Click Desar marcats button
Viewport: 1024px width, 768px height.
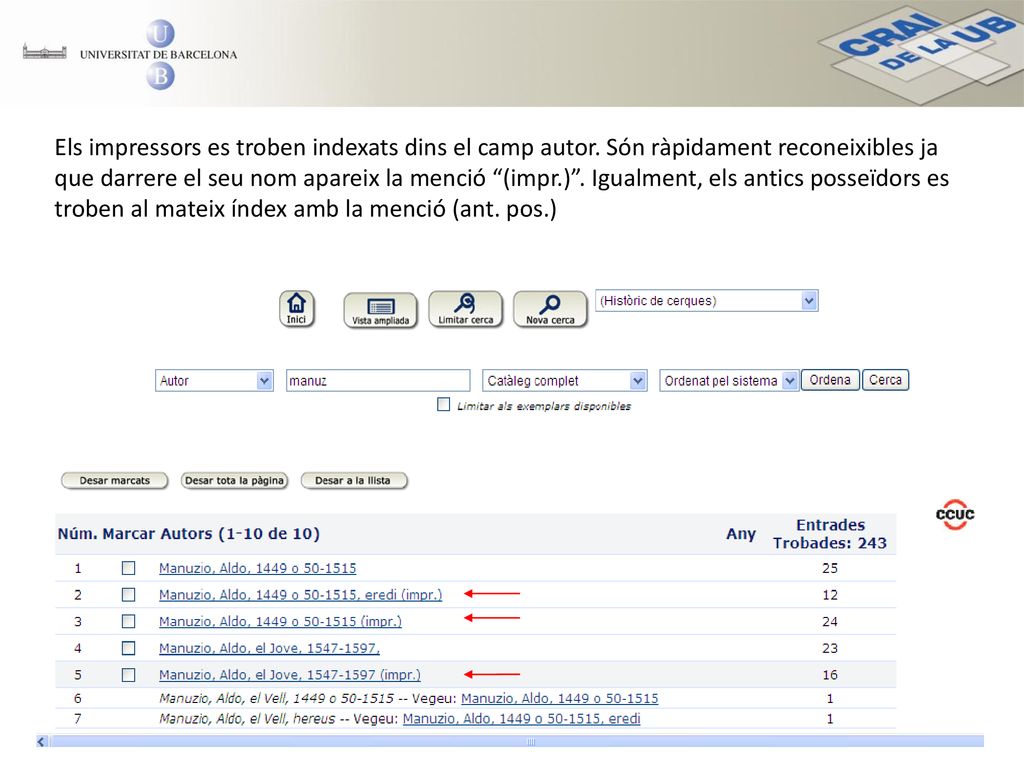coord(115,481)
